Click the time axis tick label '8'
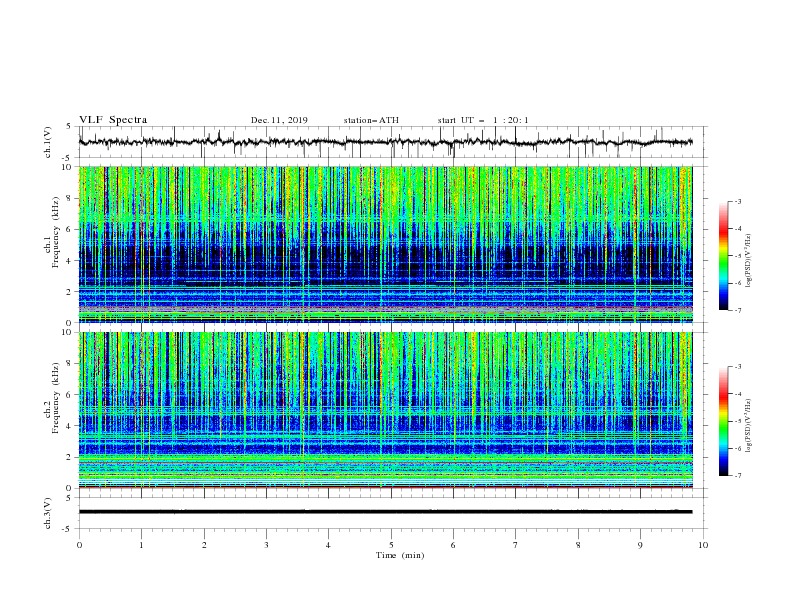The image size is (792, 612). tap(578, 545)
